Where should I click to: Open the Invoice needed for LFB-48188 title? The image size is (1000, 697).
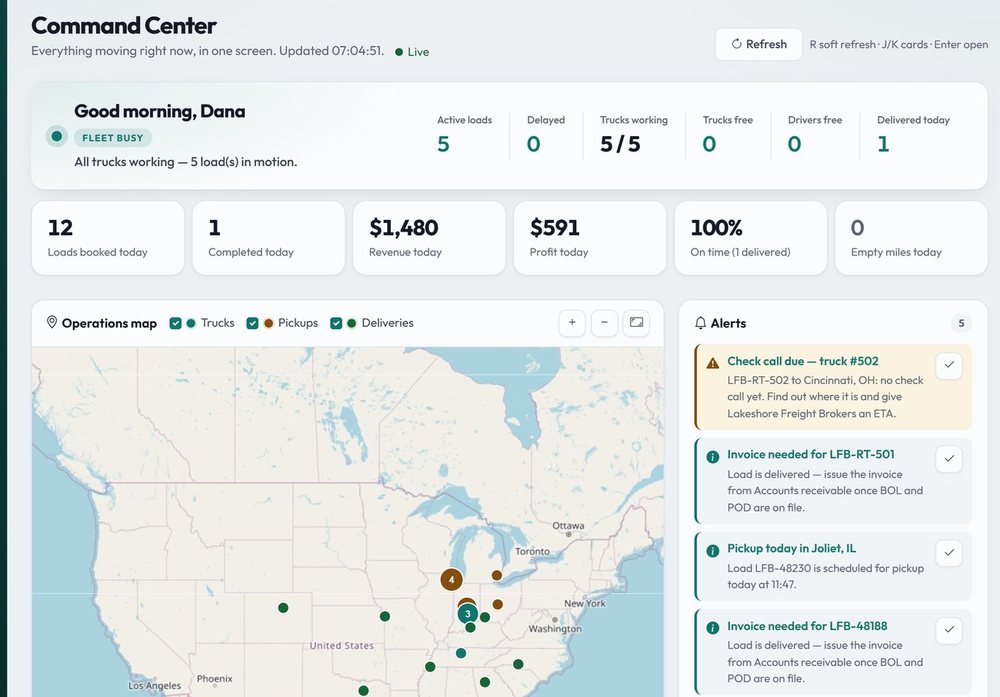(x=807, y=626)
